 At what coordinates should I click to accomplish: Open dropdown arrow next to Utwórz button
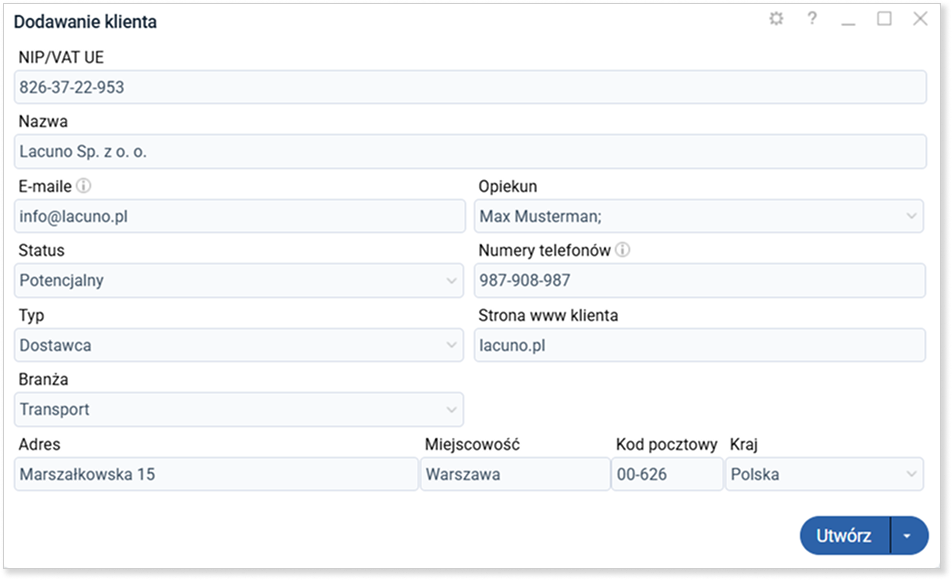tap(908, 536)
